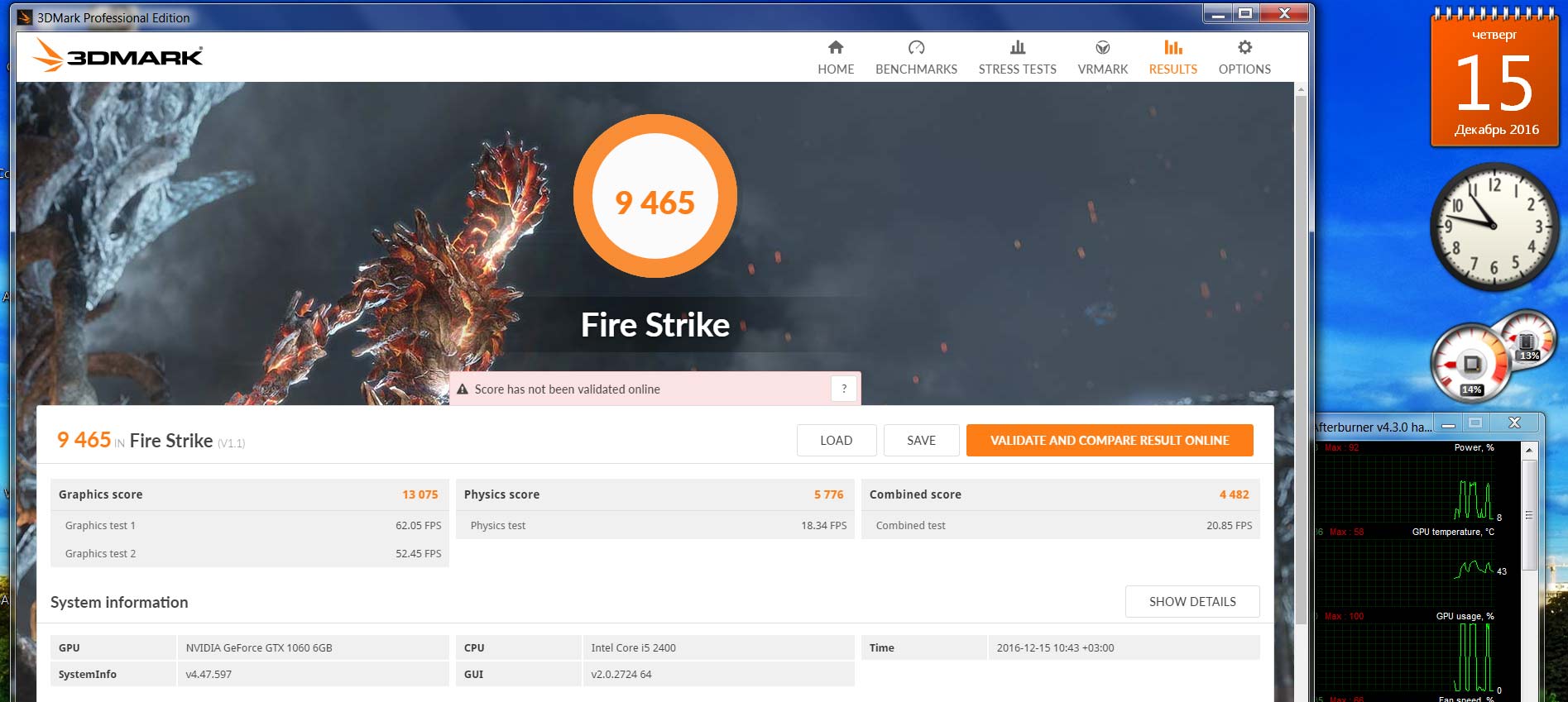Viewport: 1568px width, 702px height.
Task: Click the Options gear icon
Action: coord(1244,47)
